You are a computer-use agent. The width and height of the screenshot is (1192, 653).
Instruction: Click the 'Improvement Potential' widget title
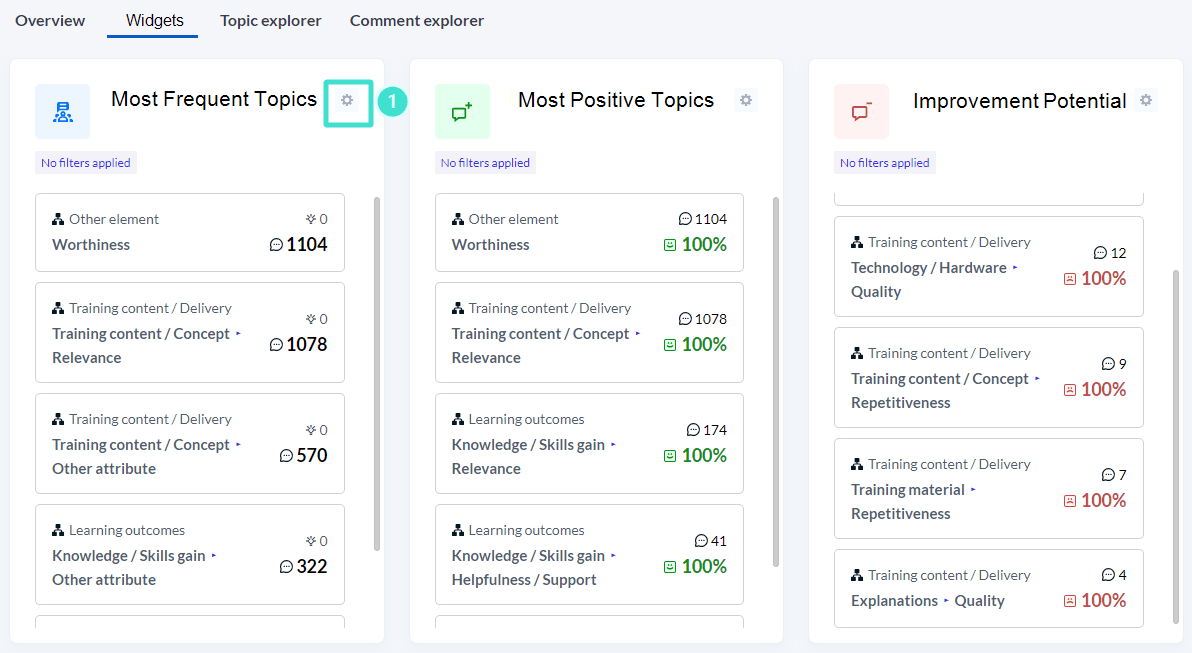1019,100
